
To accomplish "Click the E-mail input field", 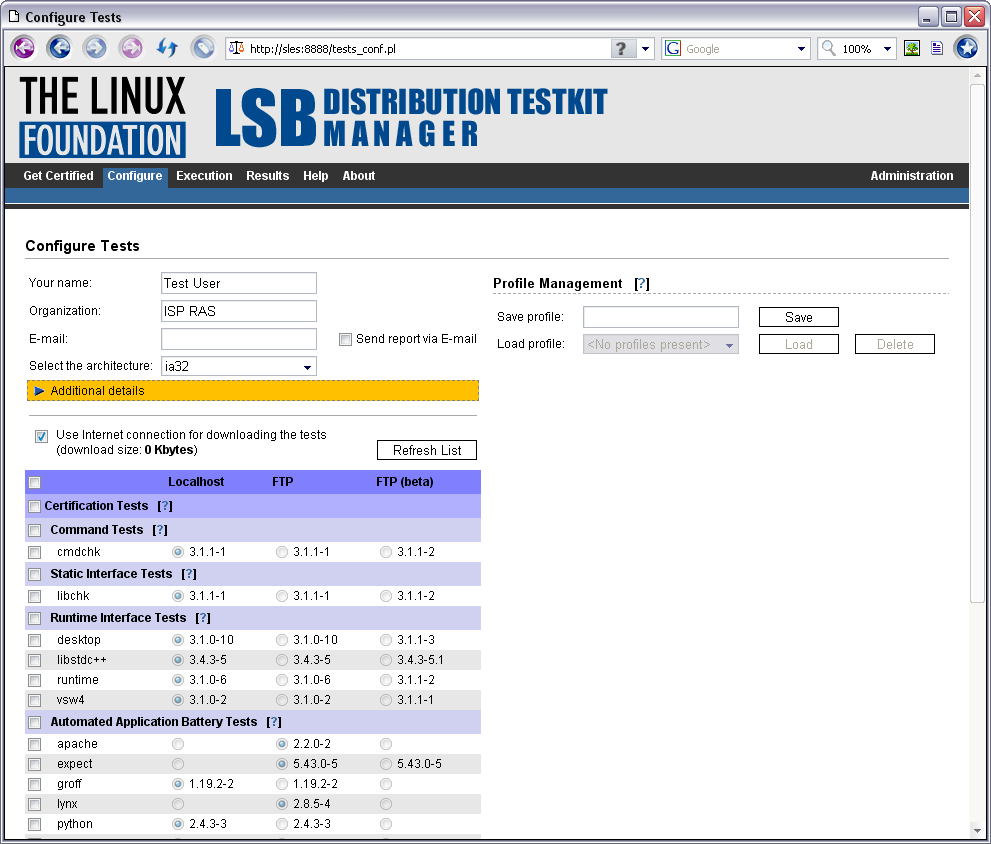I will coord(239,339).
